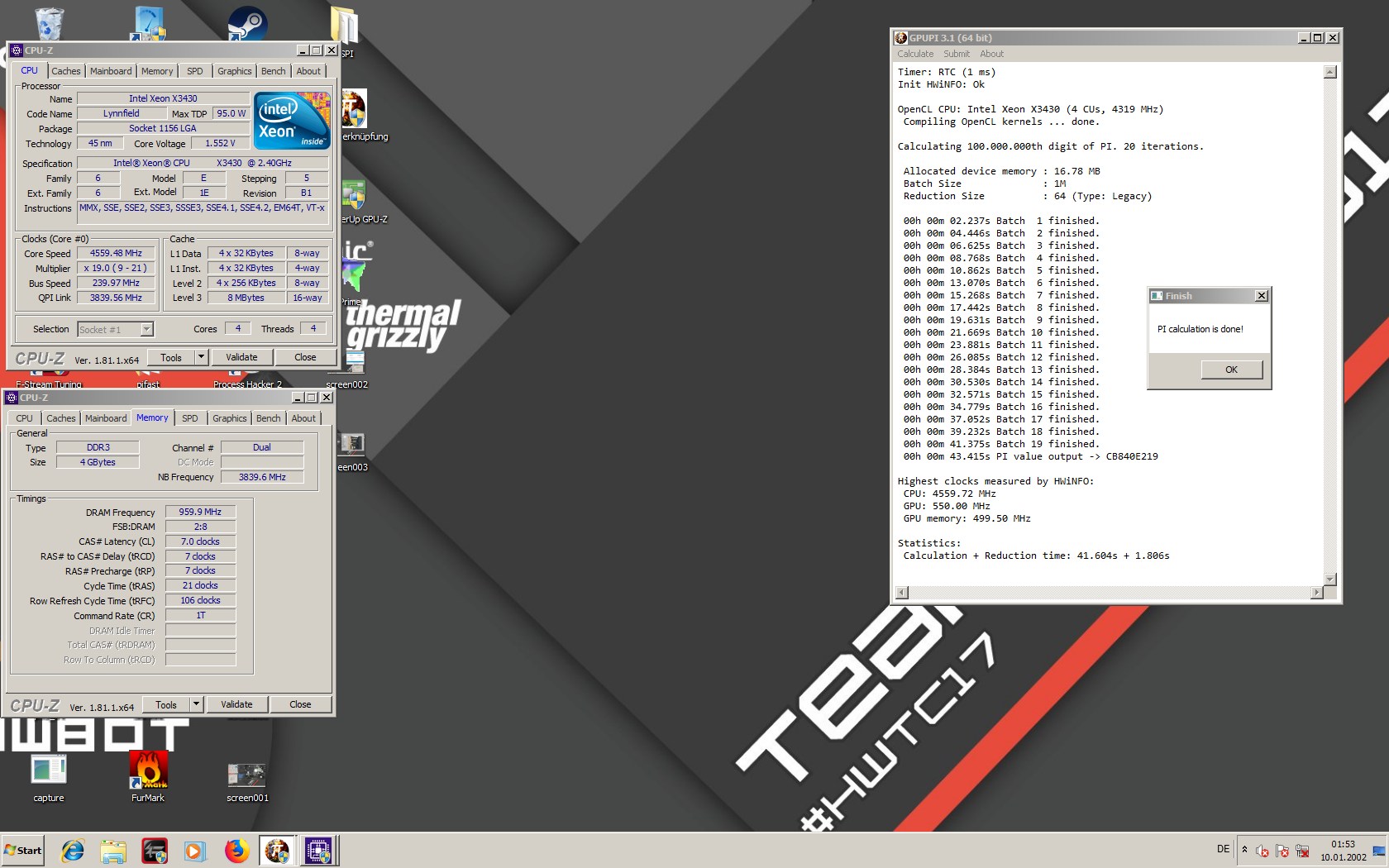This screenshot has width=1389, height=868.
Task: Click GPUPI vertical scrollbar up arrow
Action: [x=1330, y=73]
